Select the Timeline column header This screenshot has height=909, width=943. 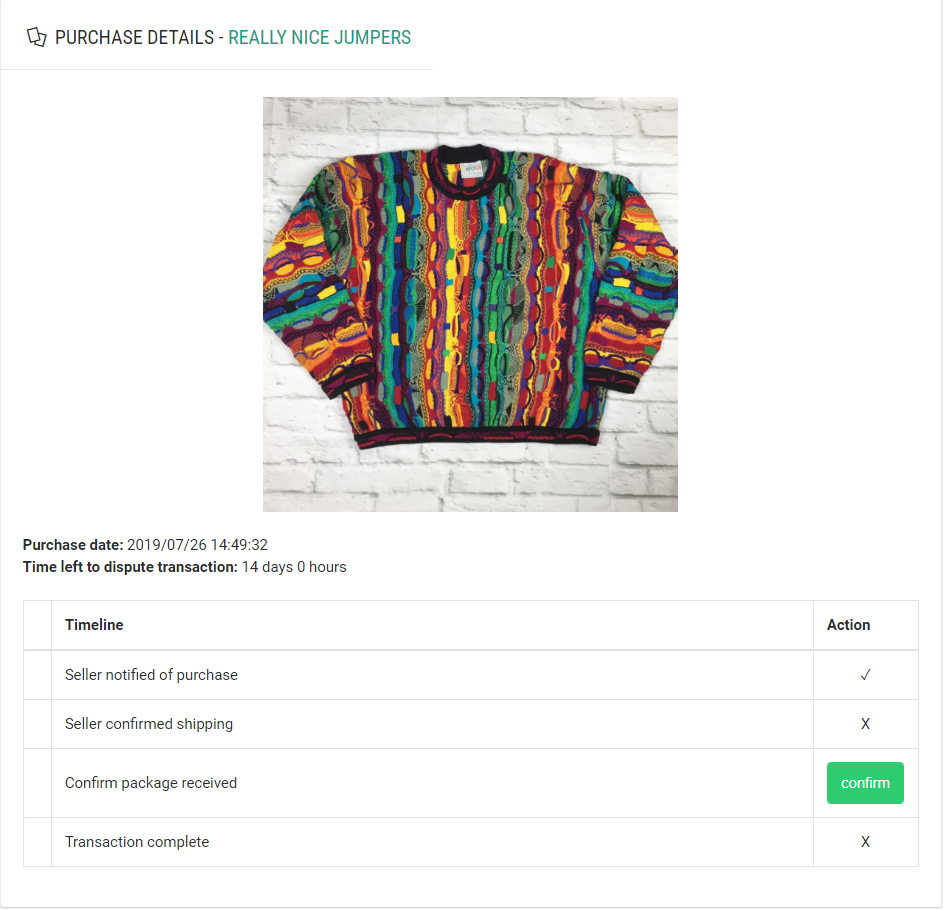(94, 624)
